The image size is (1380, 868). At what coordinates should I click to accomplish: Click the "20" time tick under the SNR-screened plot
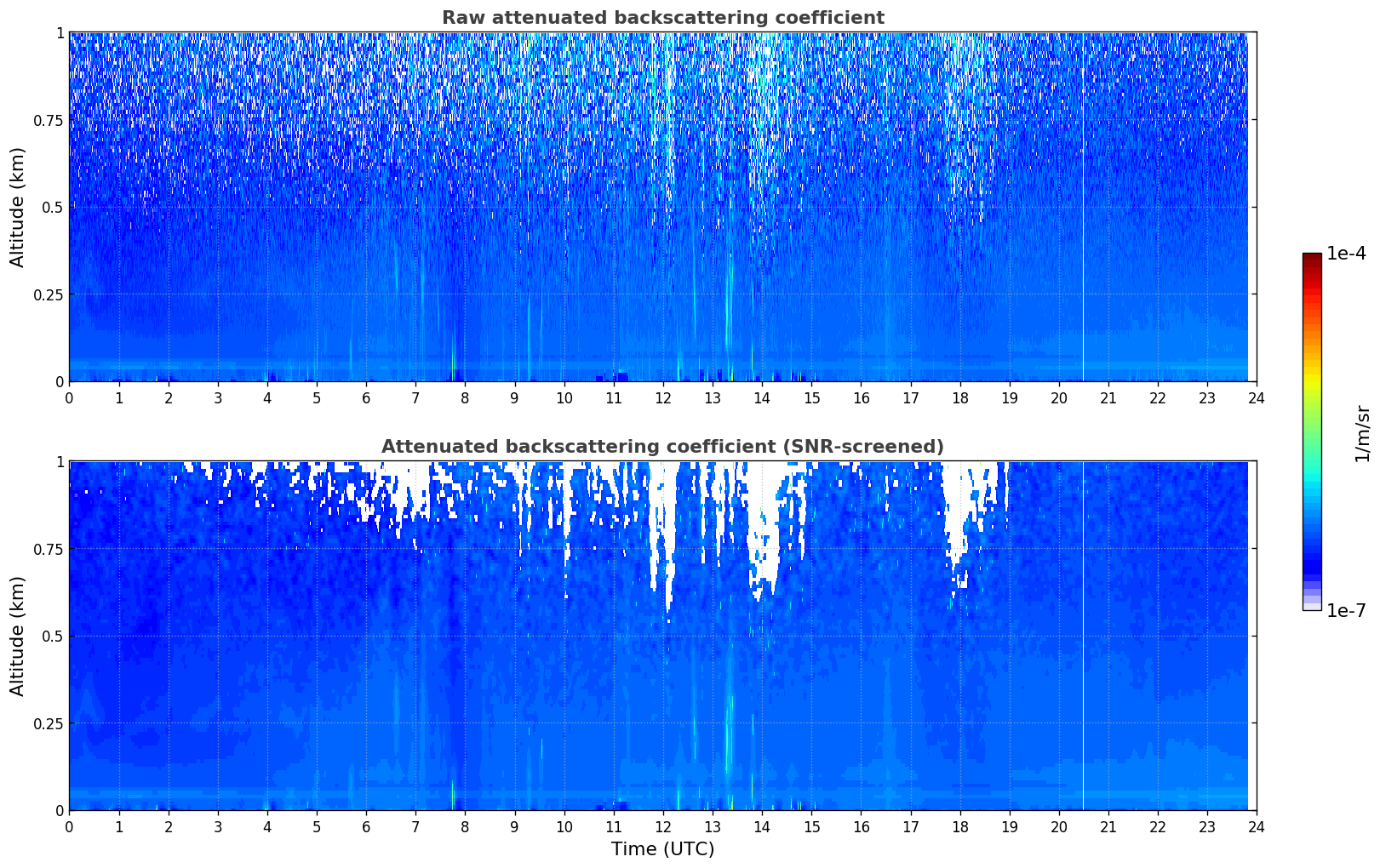tap(1059, 826)
